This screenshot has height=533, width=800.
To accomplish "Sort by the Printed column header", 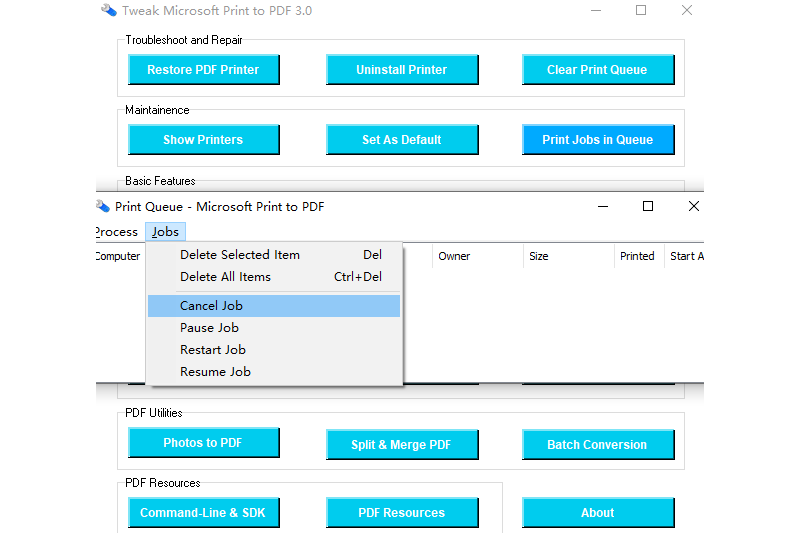I will tap(639, 256).
